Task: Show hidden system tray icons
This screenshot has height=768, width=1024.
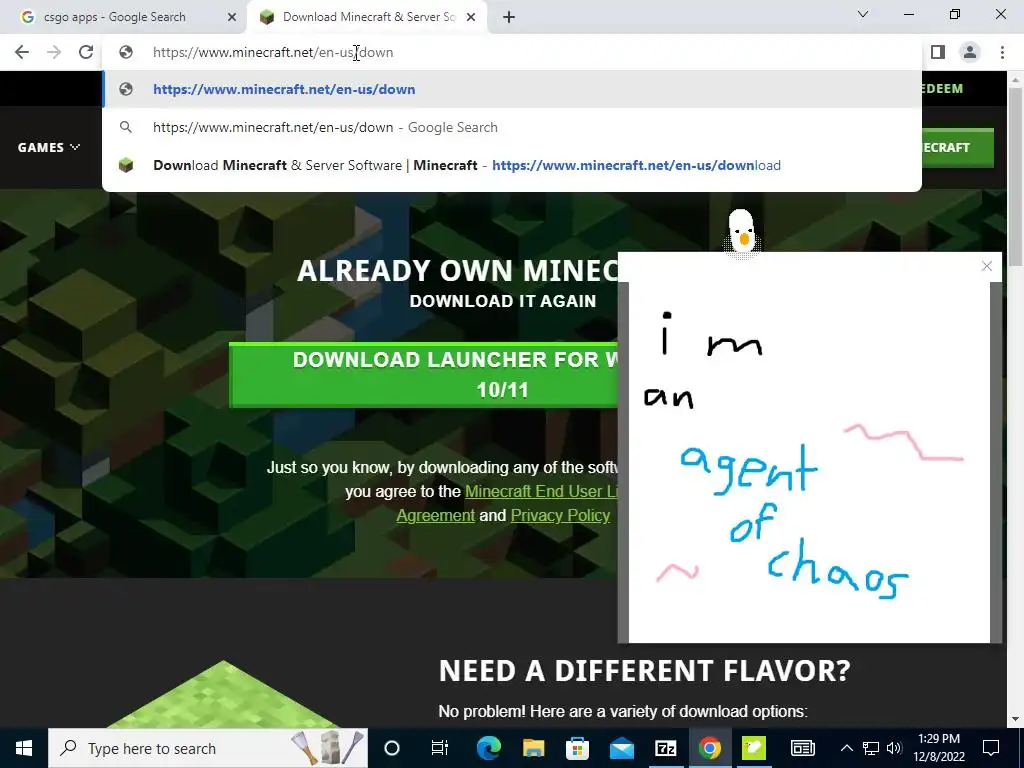Action: (846, 748)
